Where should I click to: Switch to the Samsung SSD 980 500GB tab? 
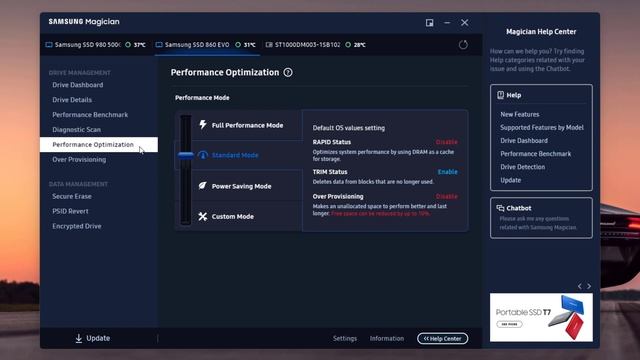click(96, 45)
